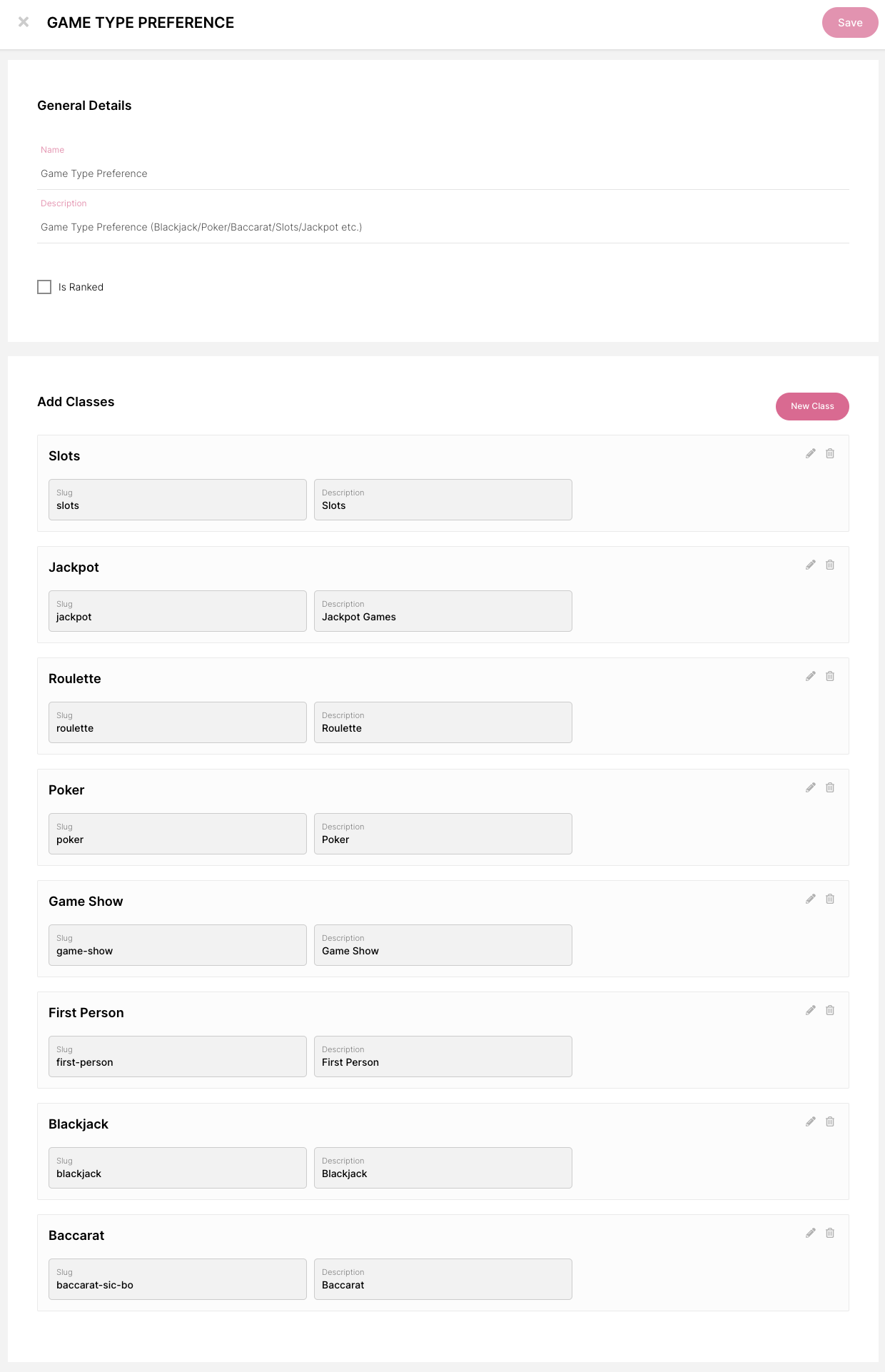Click the Jackpot slug field
This screenshot has height=1372, width=885.
click(177, 611)
